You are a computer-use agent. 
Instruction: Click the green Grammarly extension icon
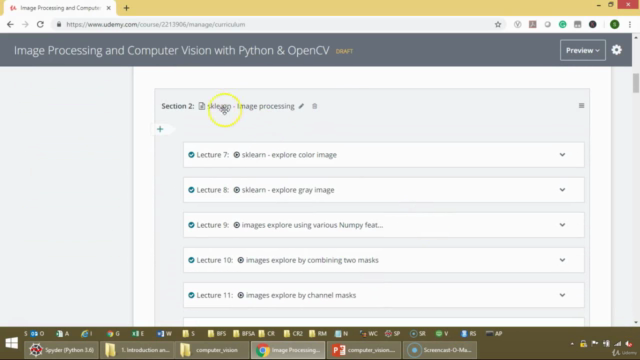coord(562,24)
